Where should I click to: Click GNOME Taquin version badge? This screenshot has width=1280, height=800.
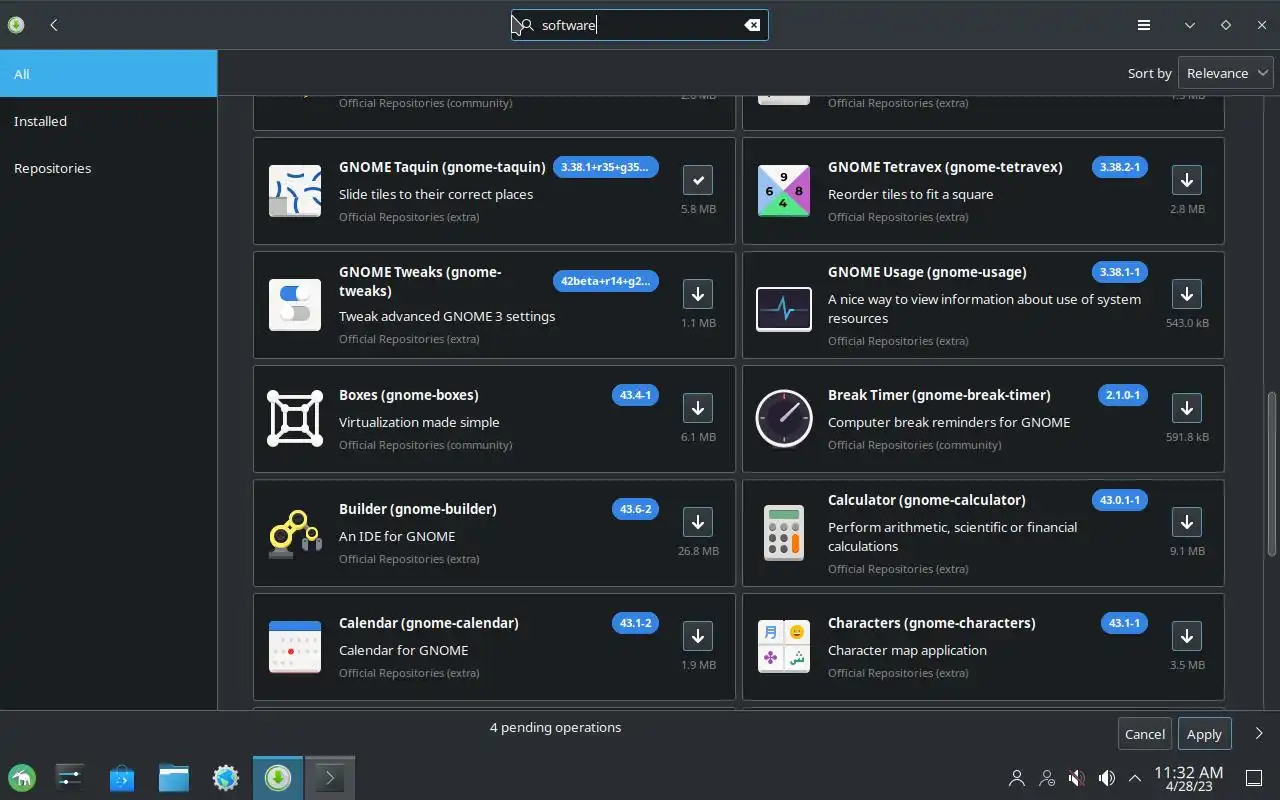click(606, 167)
